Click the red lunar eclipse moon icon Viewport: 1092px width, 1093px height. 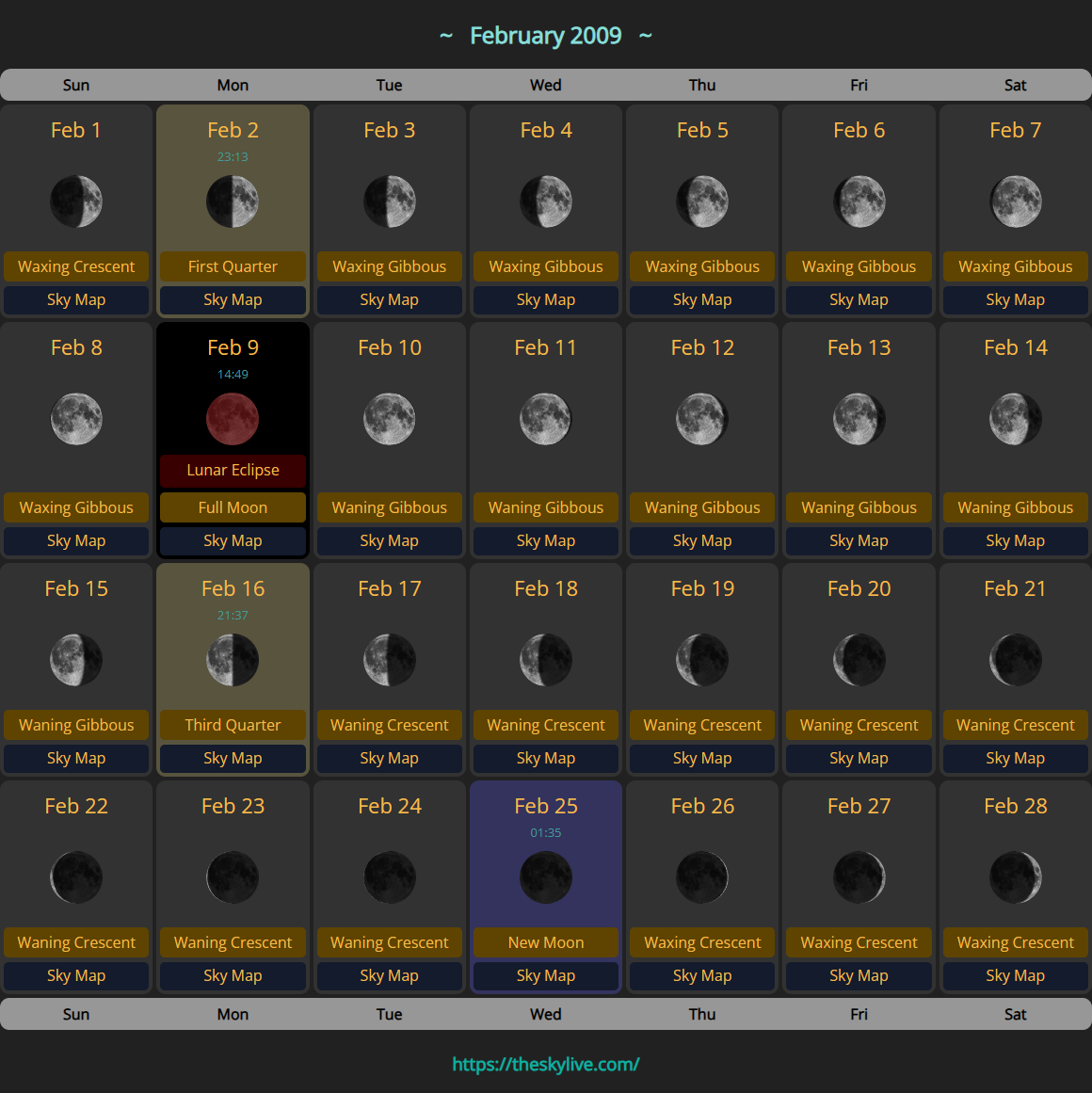tap(233, 419)
